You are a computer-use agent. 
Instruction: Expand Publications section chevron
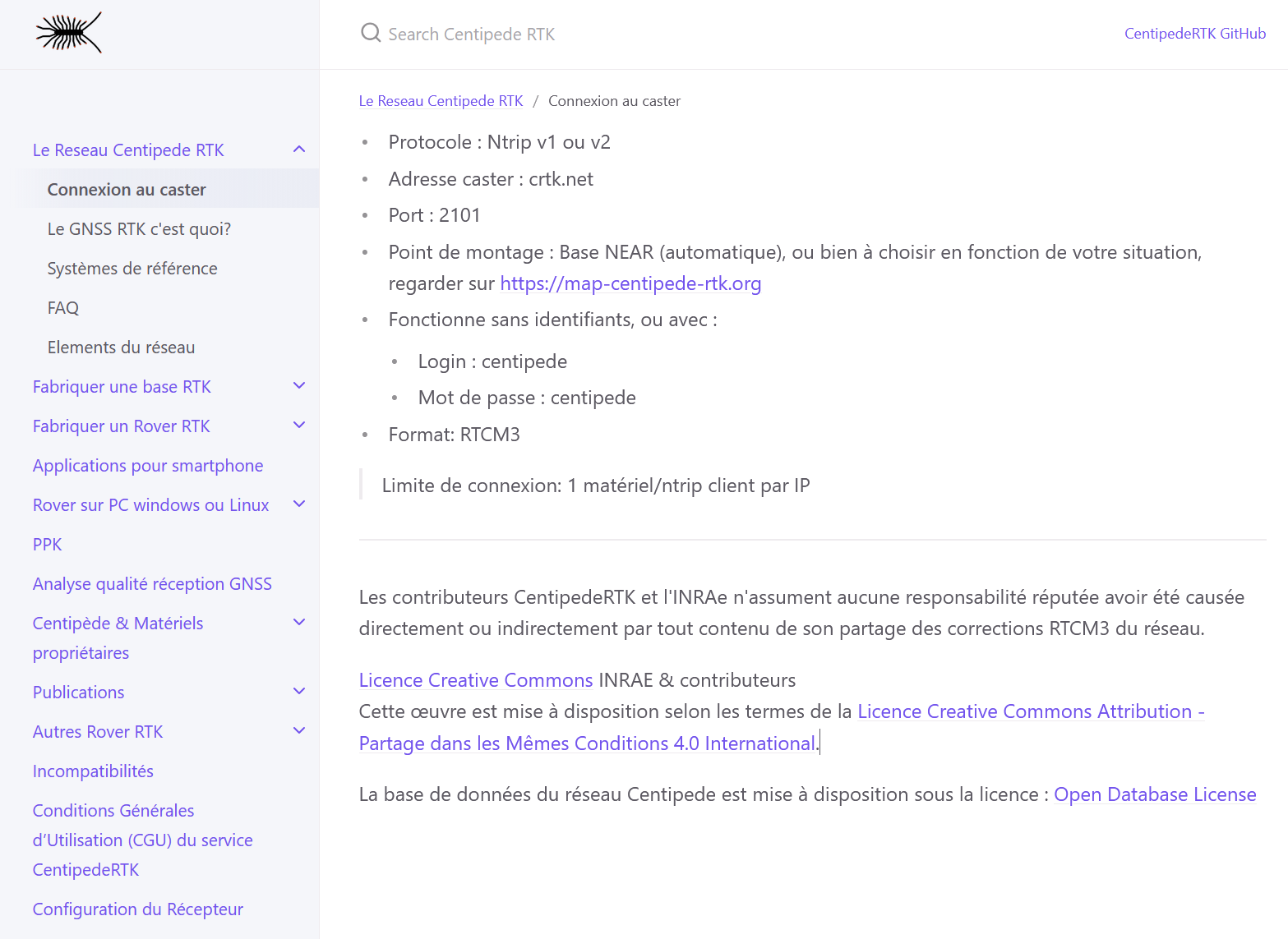pos(299,692)
